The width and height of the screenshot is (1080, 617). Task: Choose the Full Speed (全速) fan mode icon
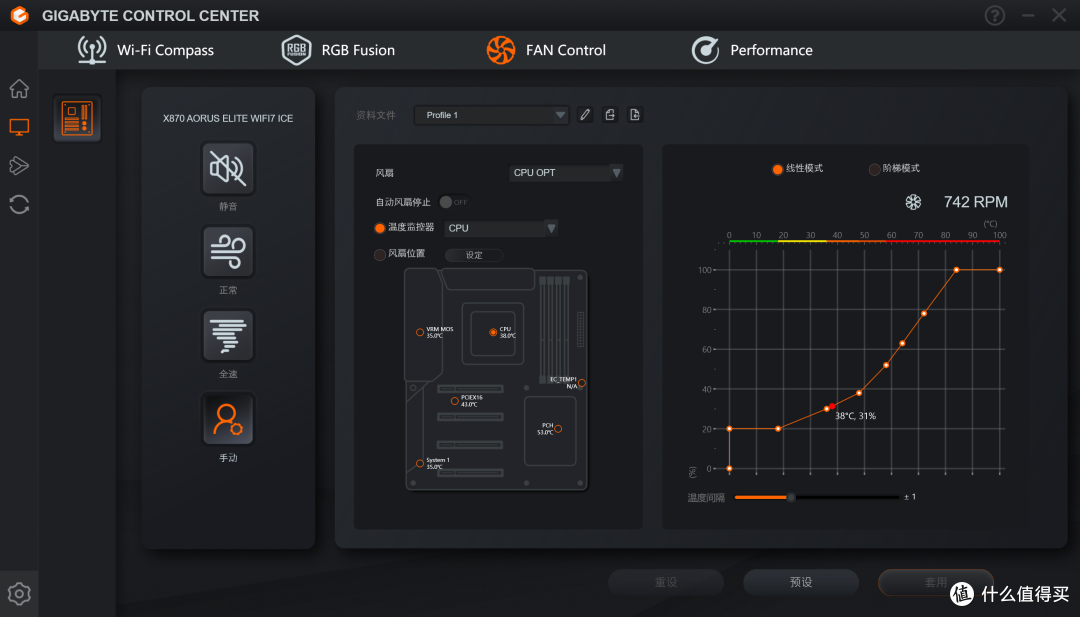pyautogui.click(x=228, y=336)
